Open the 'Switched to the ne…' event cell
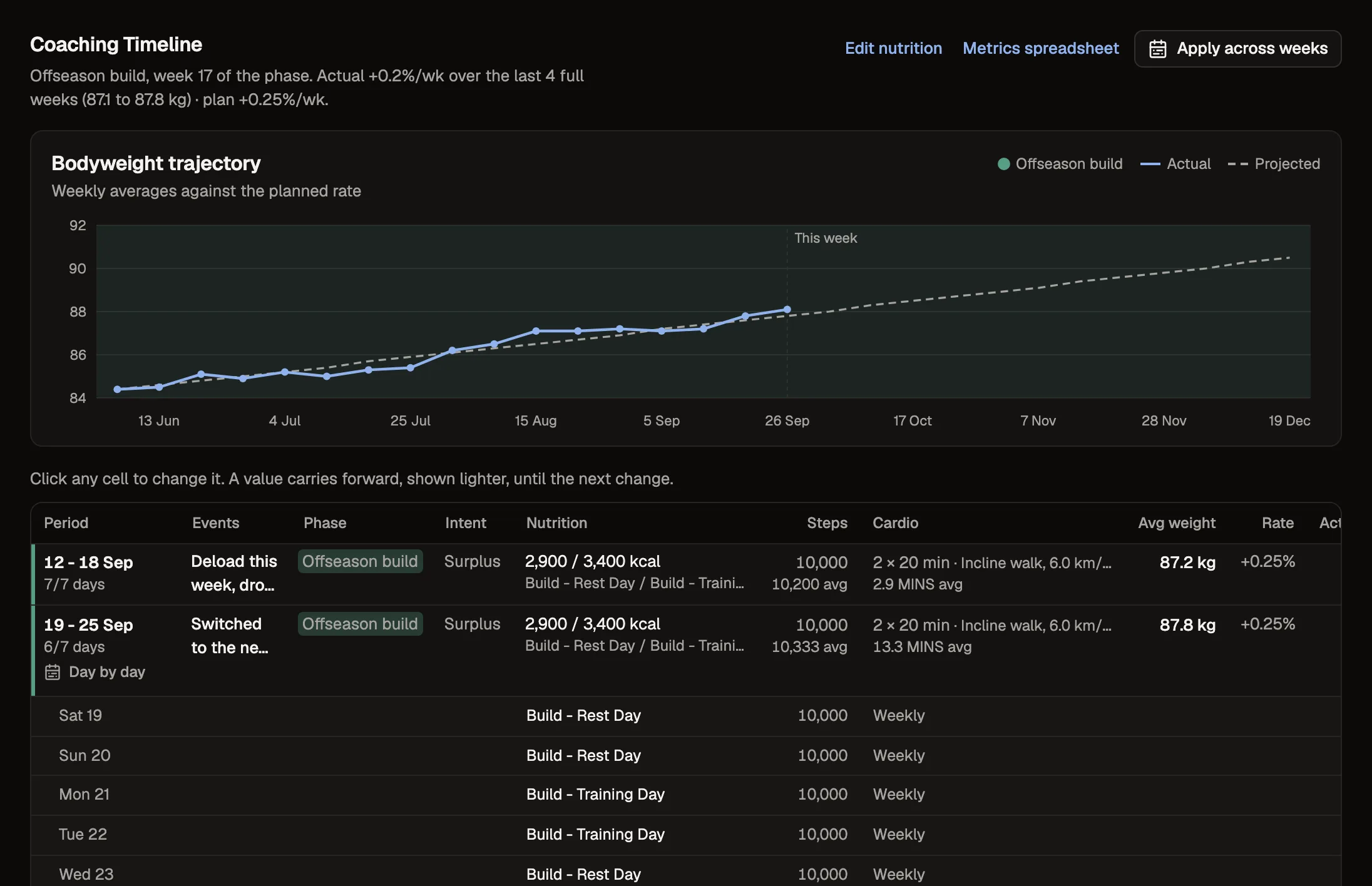 pos(230,636)
